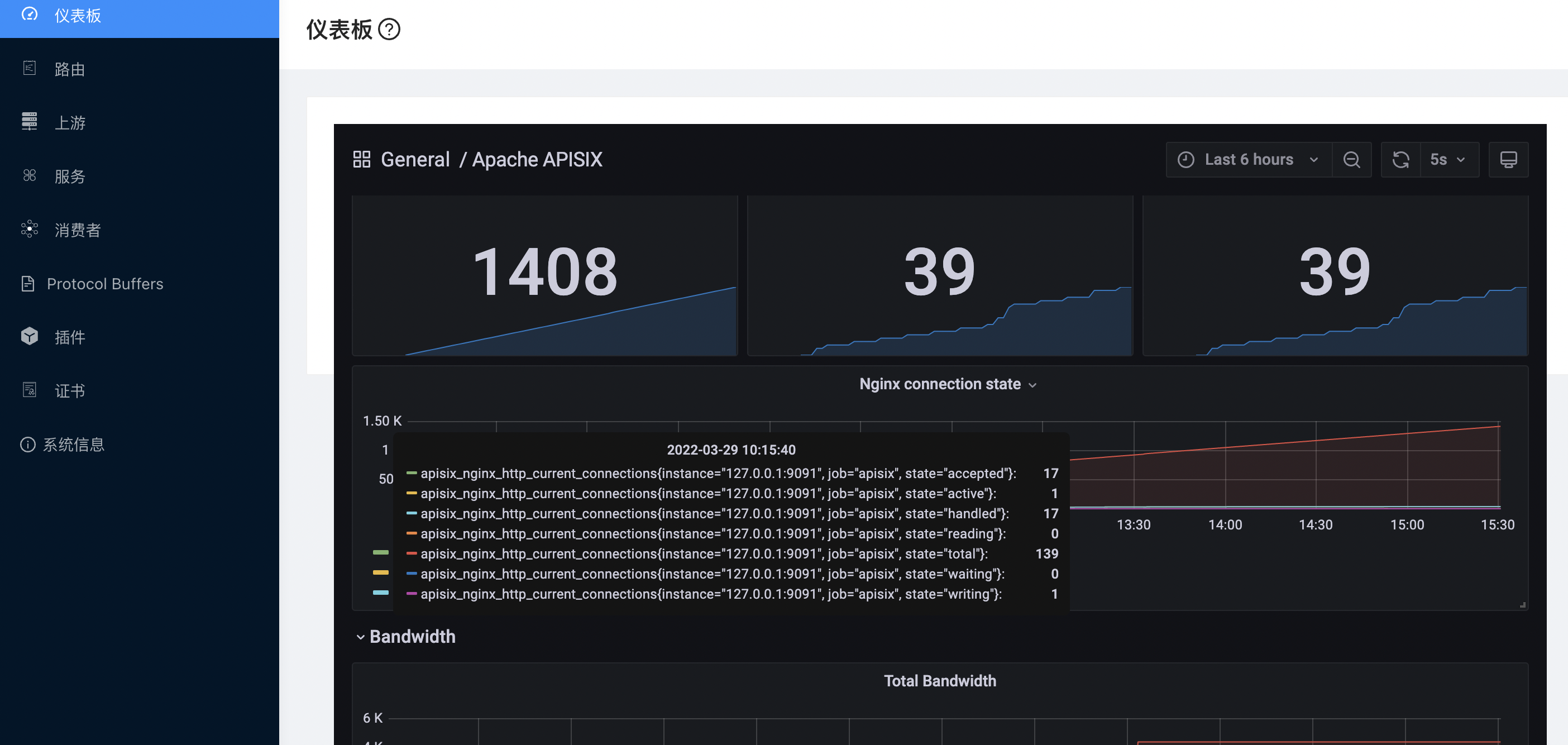Click the server stack icon beside 上游
Screen dimensions: 1568x745
(29, 121)
